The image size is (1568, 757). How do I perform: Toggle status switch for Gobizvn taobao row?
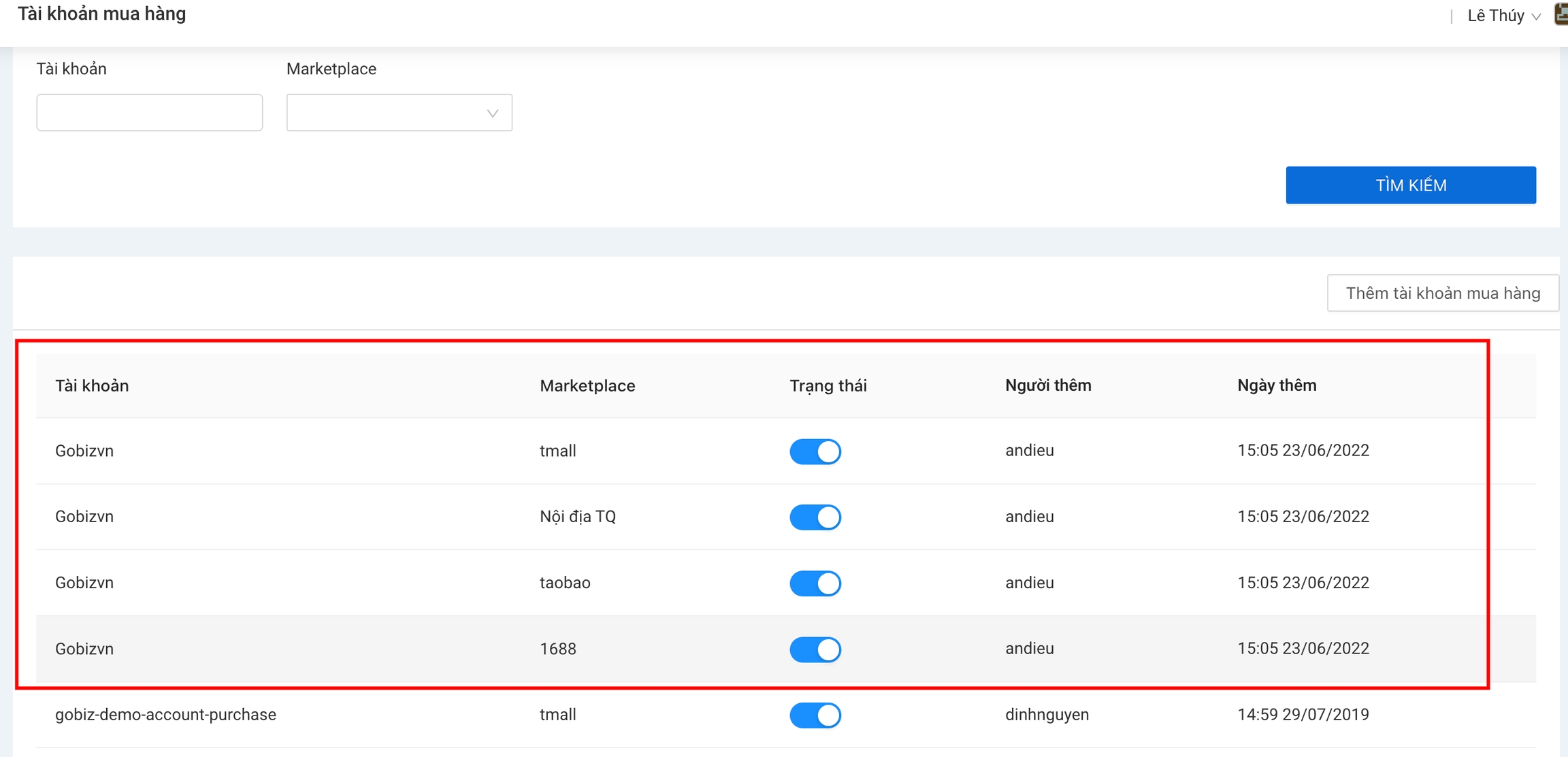click(x=815, y=583)
